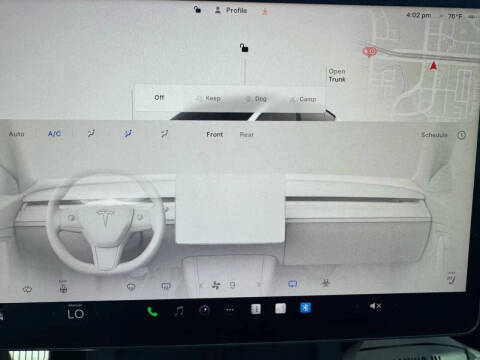Tap the 4:02 pm clock readout
Viewport: 480px width, 360px height.
419,15
